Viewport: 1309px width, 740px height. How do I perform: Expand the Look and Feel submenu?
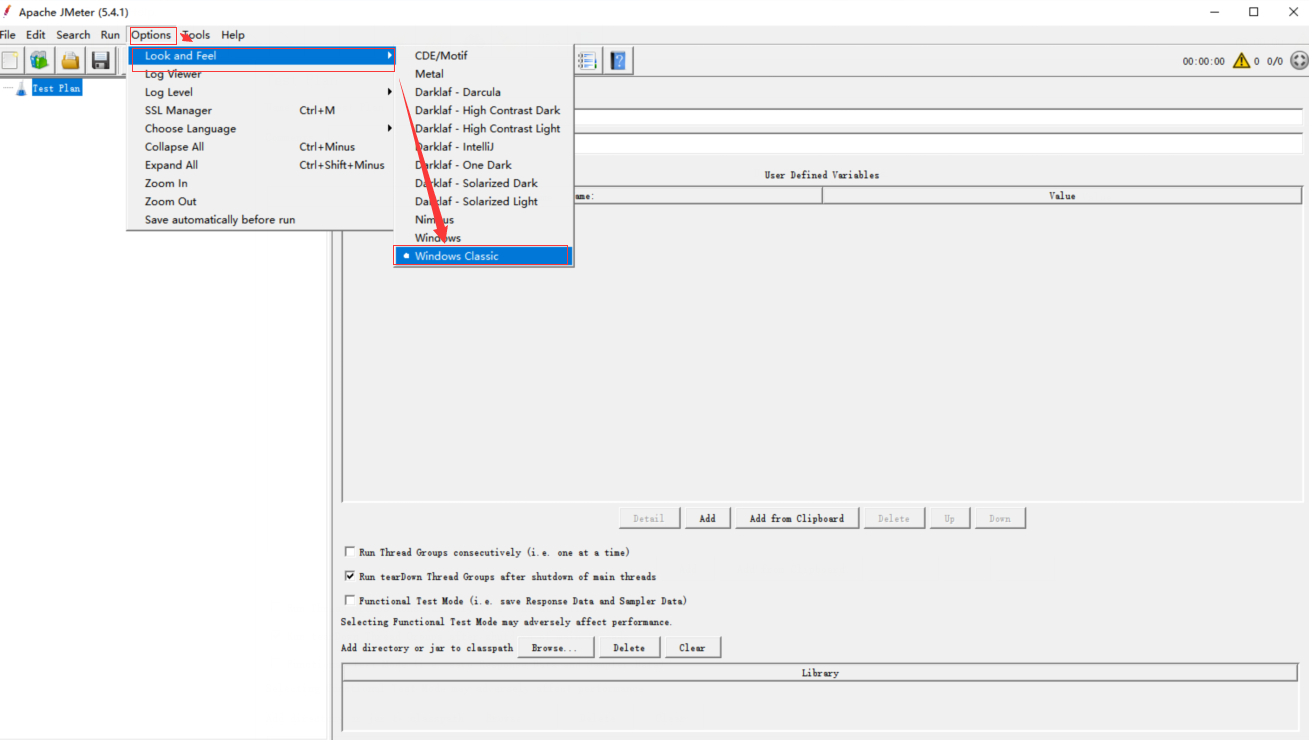tap(260, 56)
